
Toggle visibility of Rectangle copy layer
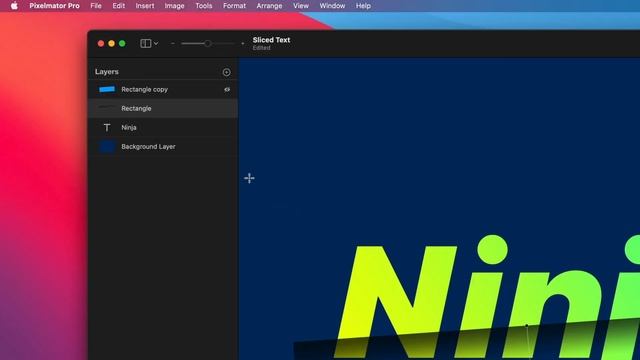pos(227,89)
